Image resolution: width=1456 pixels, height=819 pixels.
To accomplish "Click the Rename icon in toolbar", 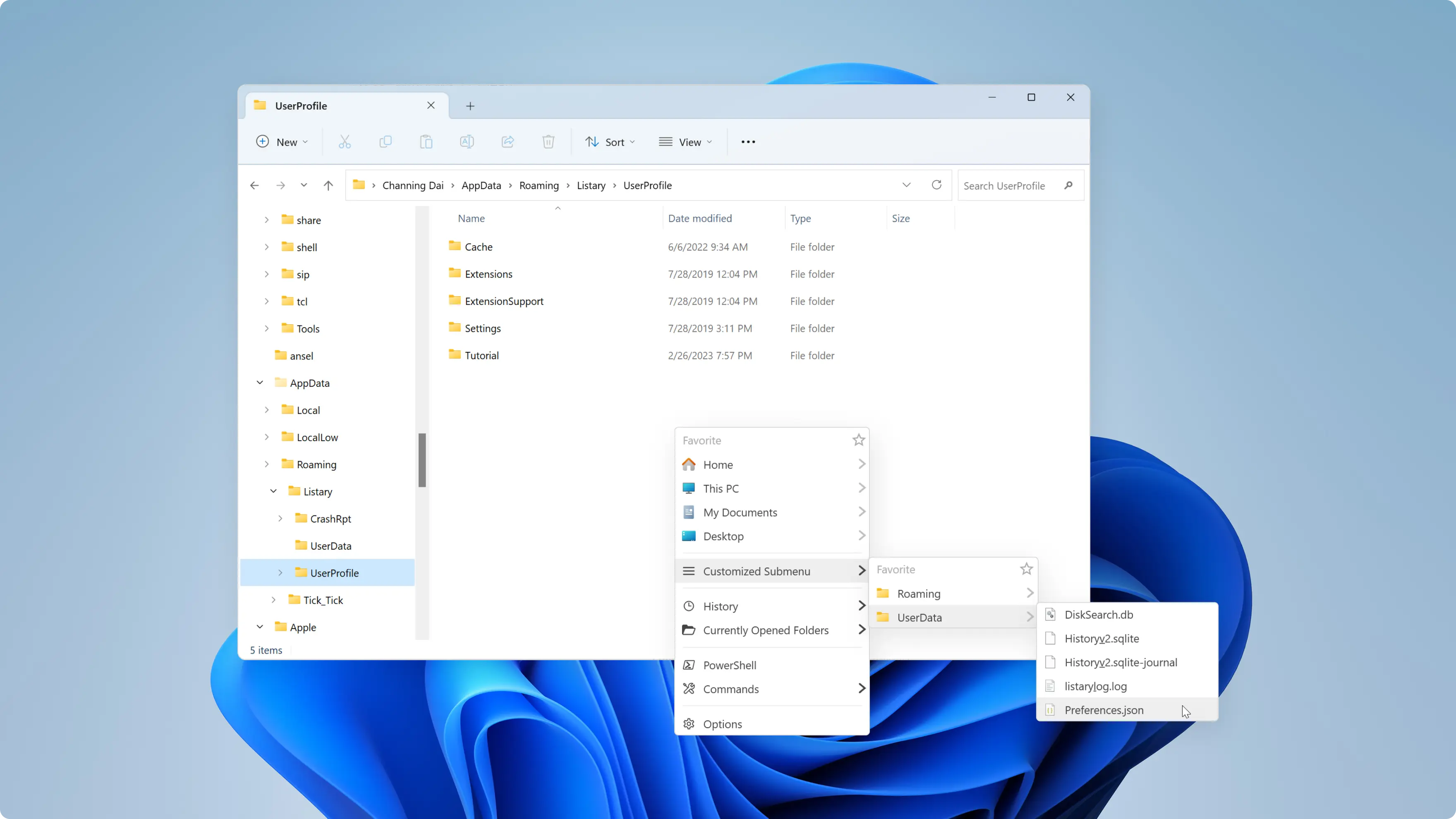I will [467, 142].
